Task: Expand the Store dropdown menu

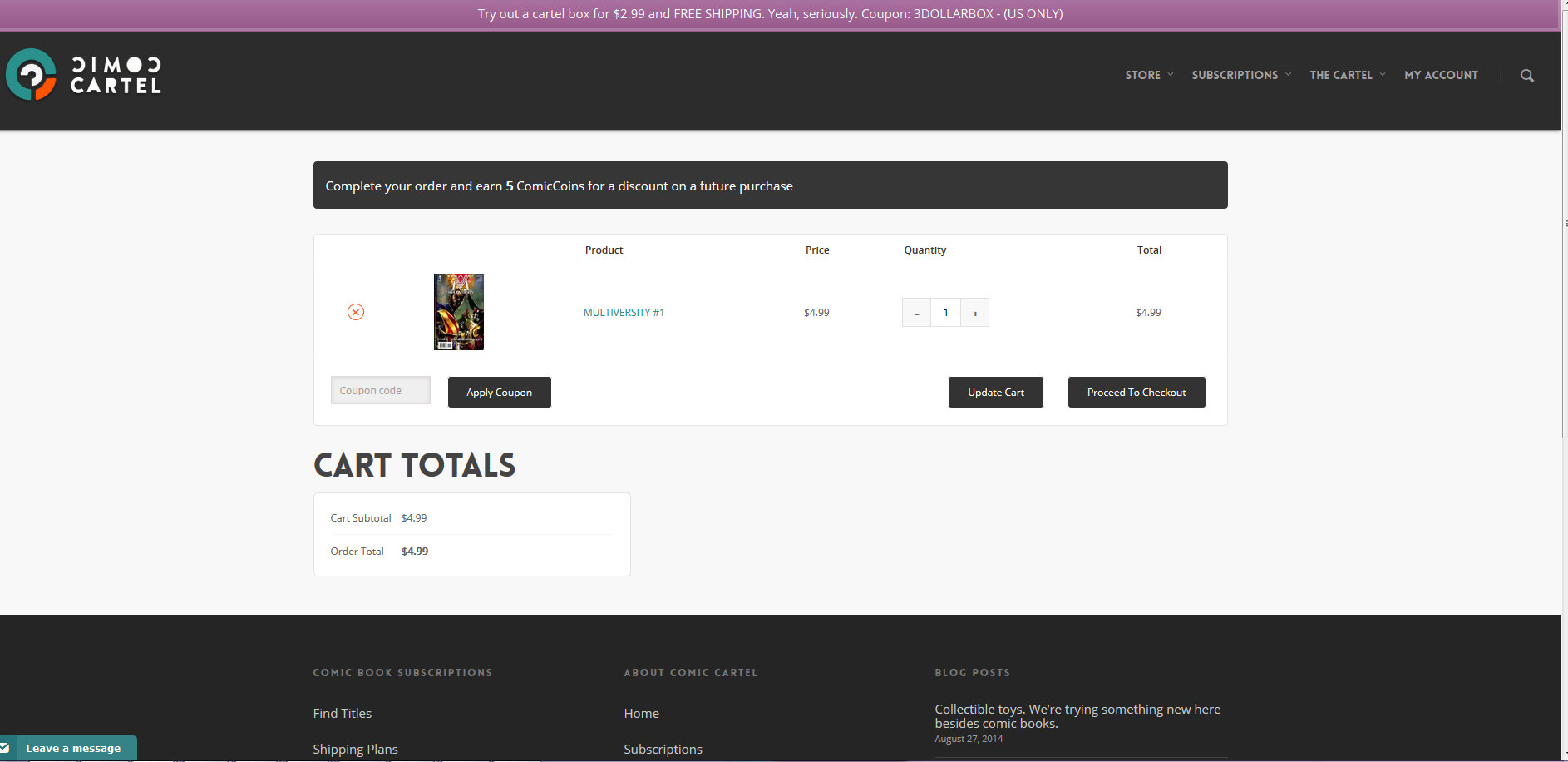Action: pyautogui.click(x=1148, y=75)
